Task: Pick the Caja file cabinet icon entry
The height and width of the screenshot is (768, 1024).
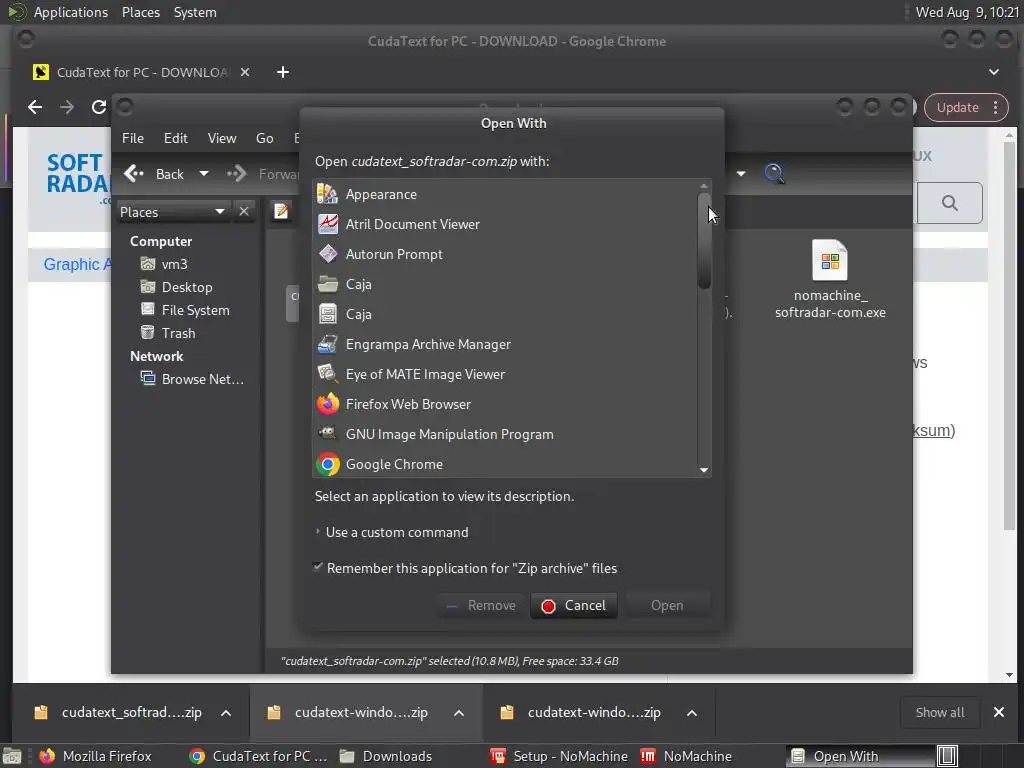Action: tap(328, 314)
